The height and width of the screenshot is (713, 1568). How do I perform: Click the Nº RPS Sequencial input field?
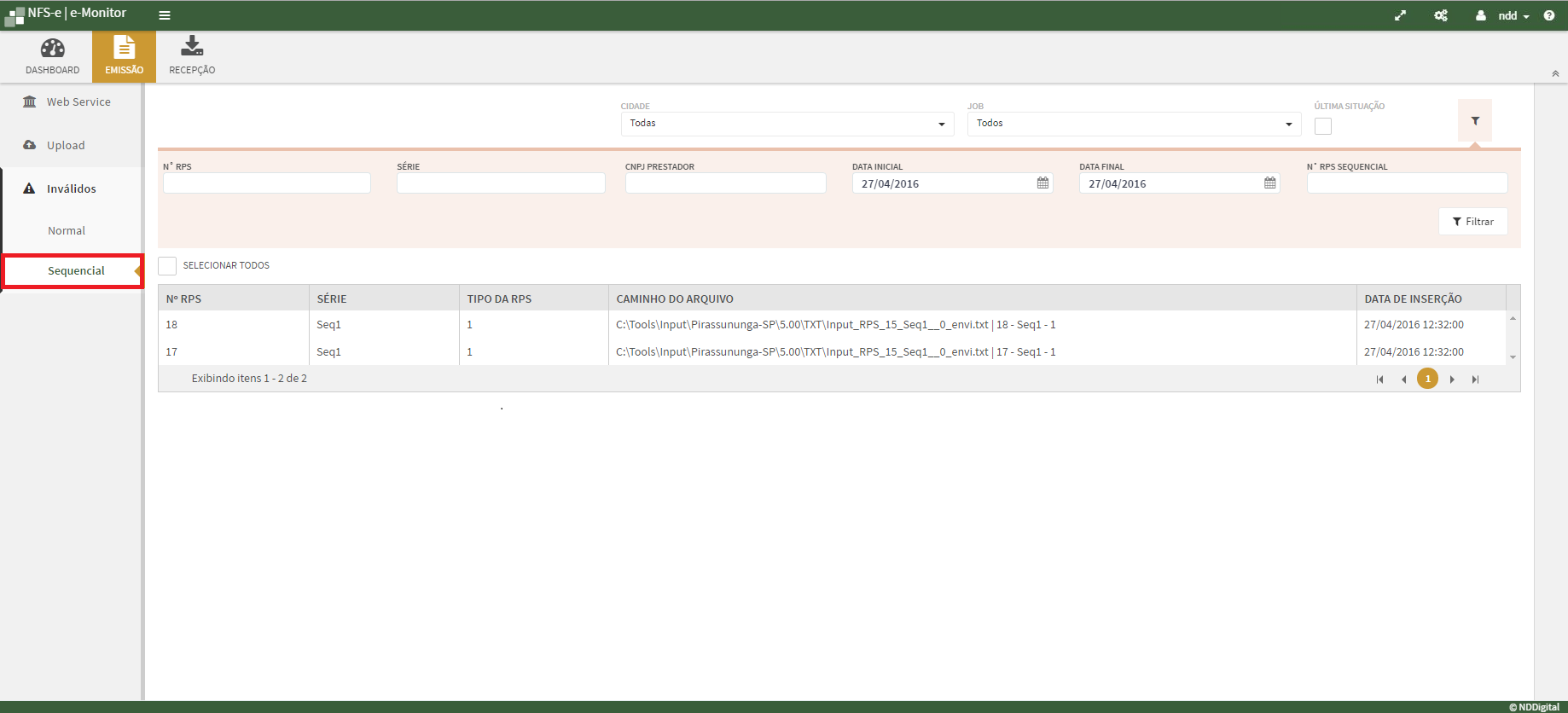[1406, 183]
